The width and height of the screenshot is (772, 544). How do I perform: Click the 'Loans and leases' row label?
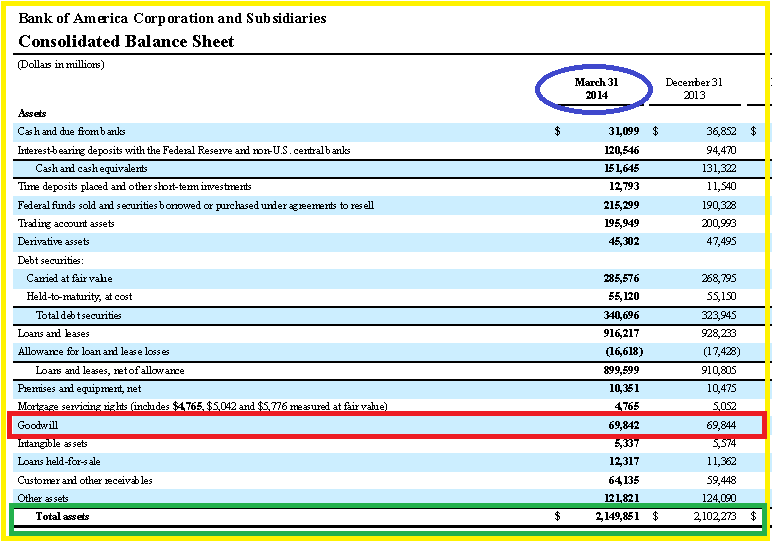tap(54, 334)
